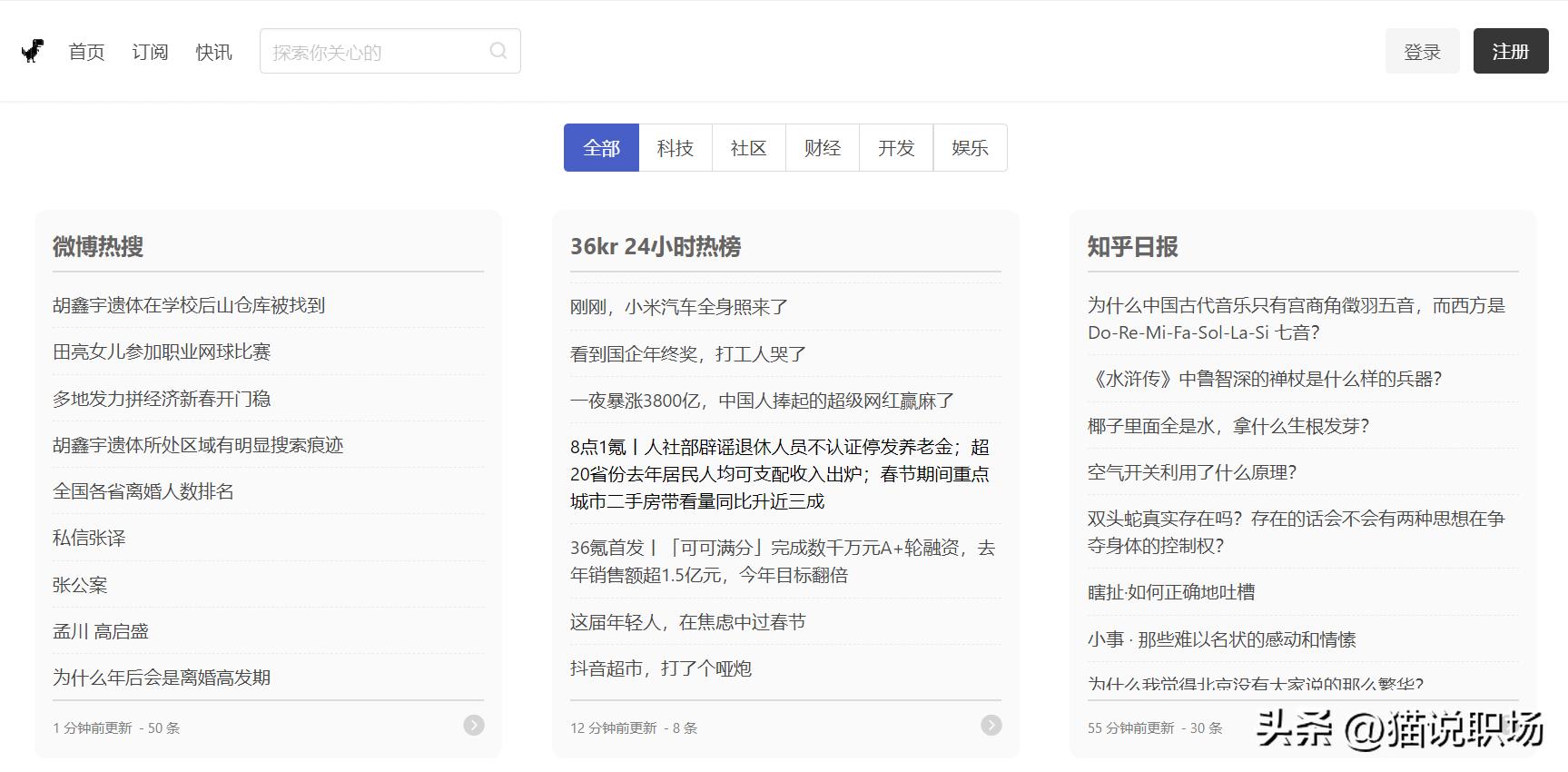Switch to the 开发 tab
1568x772 pixels.
(896, 147)
